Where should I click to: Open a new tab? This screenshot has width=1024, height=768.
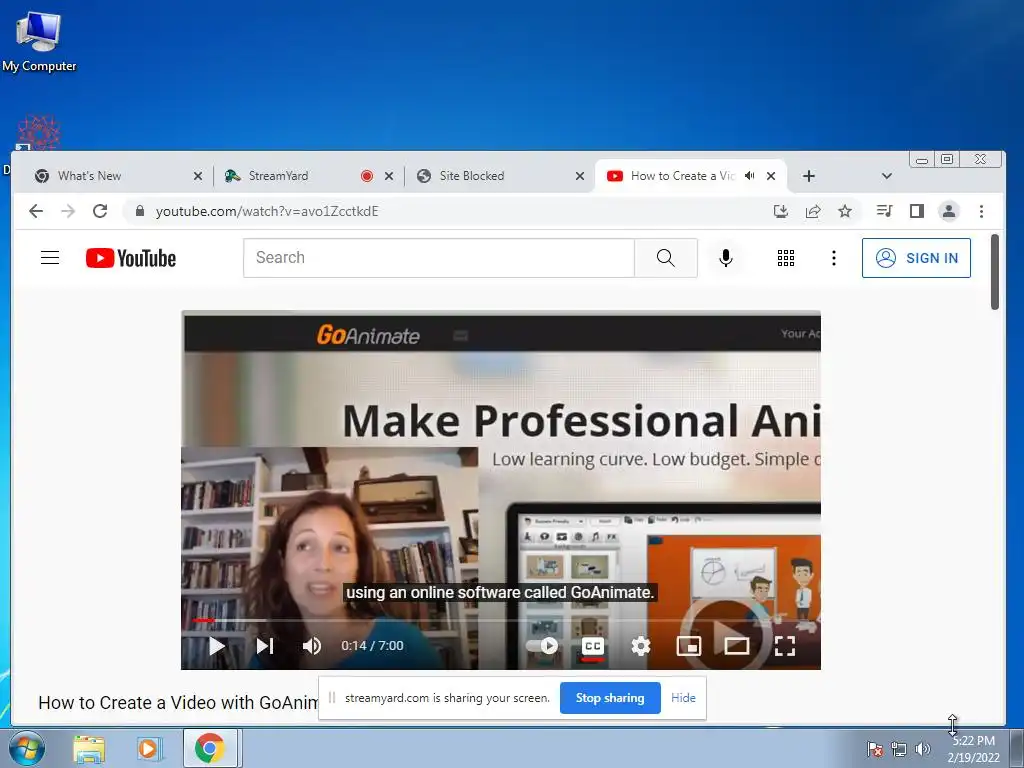click(808, 176)
